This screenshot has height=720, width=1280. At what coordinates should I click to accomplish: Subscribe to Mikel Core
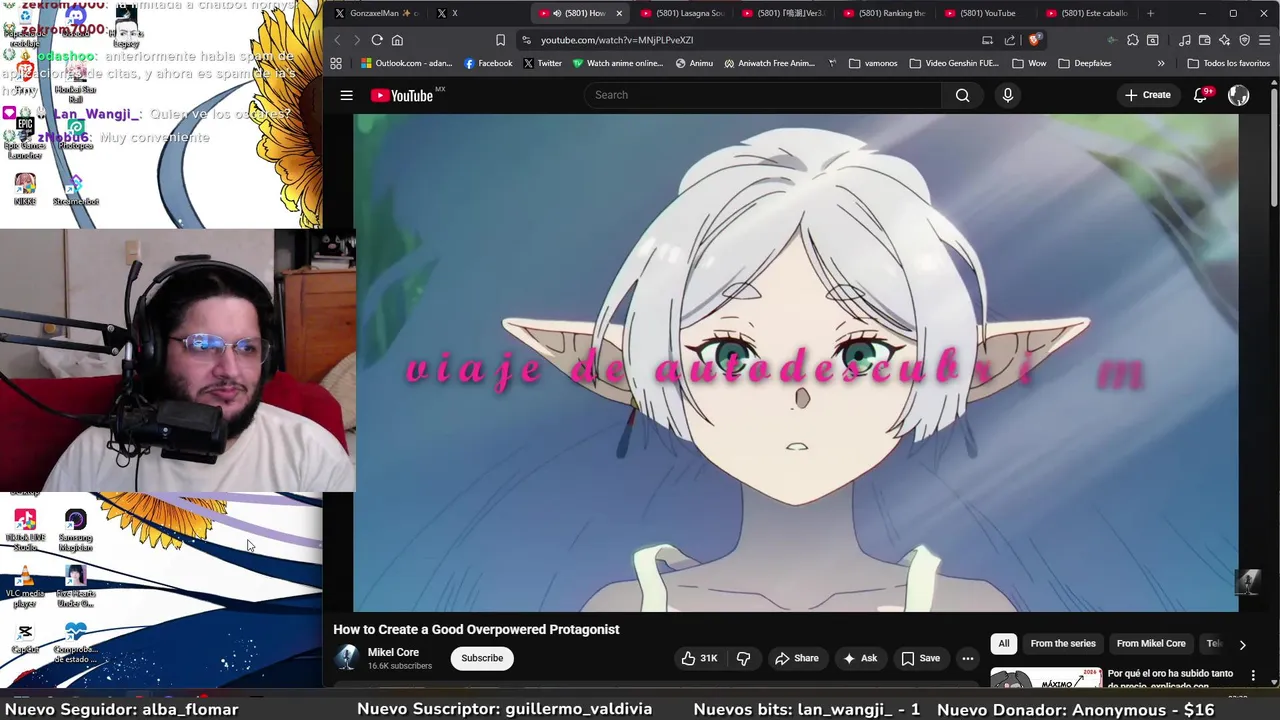point(482,658)
